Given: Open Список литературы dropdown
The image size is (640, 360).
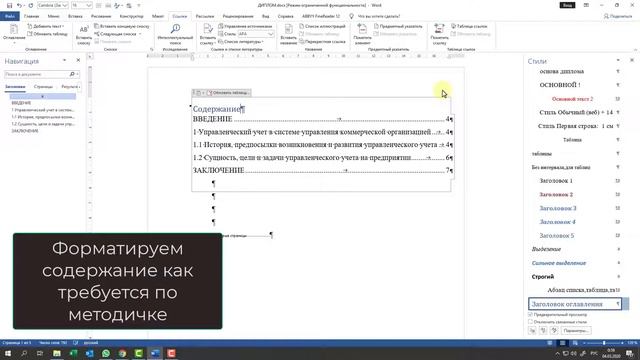Looking at the screenshot, I should click(241, 42).
